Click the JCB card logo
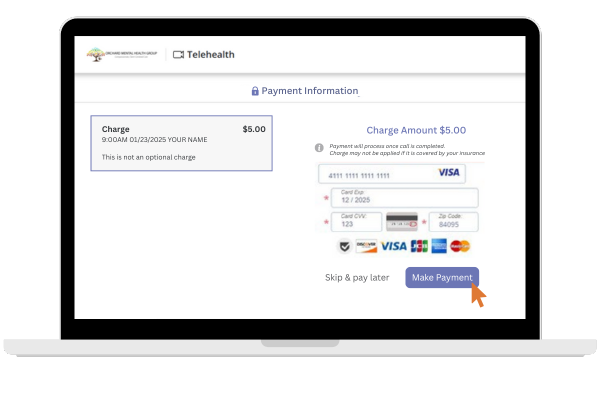Image resolution: width=600 pixels, height=400 pixels. [419, 246]
